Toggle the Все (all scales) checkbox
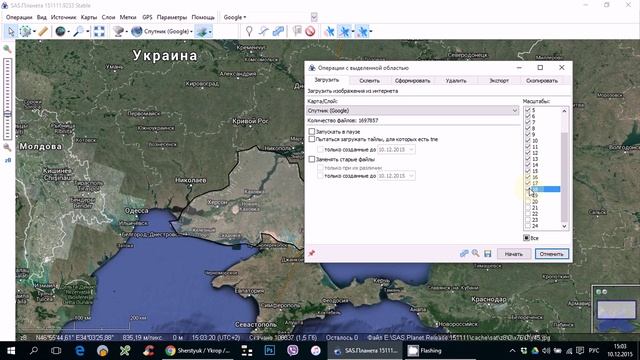640x360 pixels. pos(527,238)
